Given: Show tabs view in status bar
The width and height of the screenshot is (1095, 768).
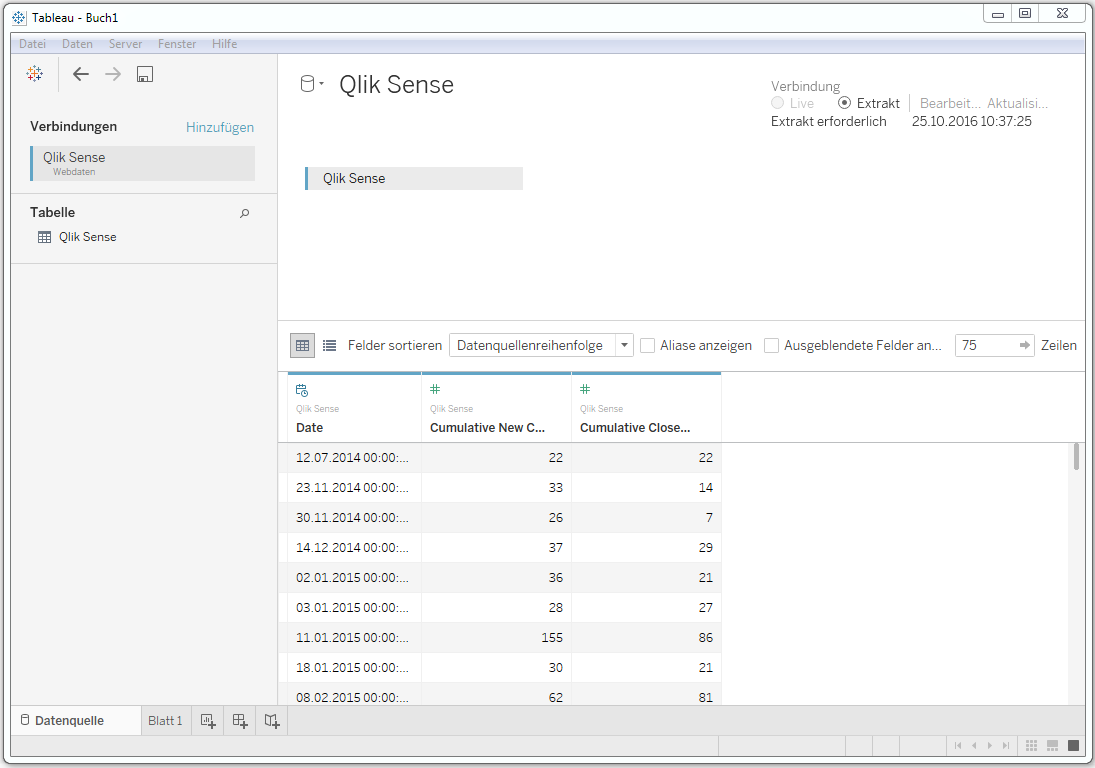Looking at the screenshot, I should pyautogui.click(x=1073, y=746).
